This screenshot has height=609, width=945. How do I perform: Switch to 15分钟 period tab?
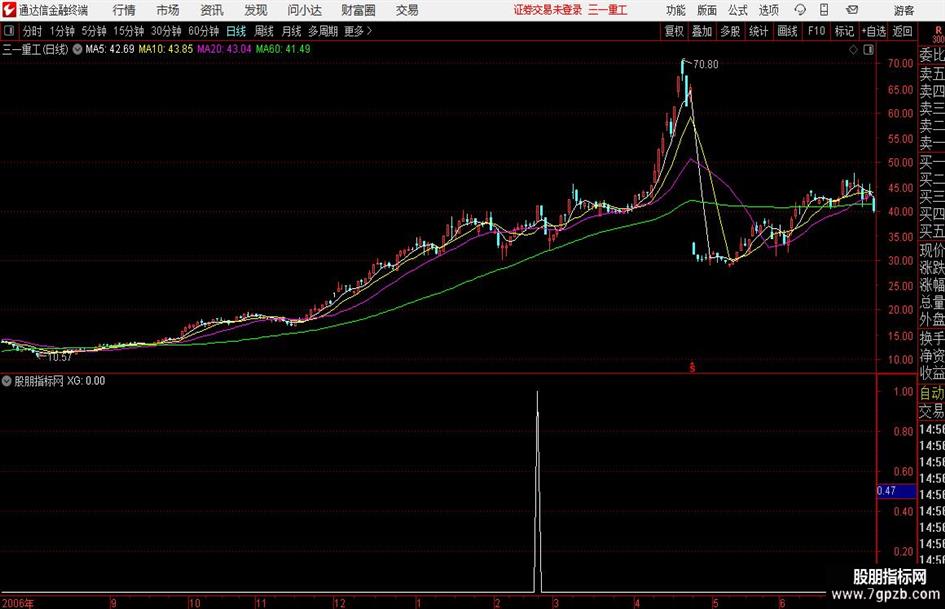[x=128, y=31]
